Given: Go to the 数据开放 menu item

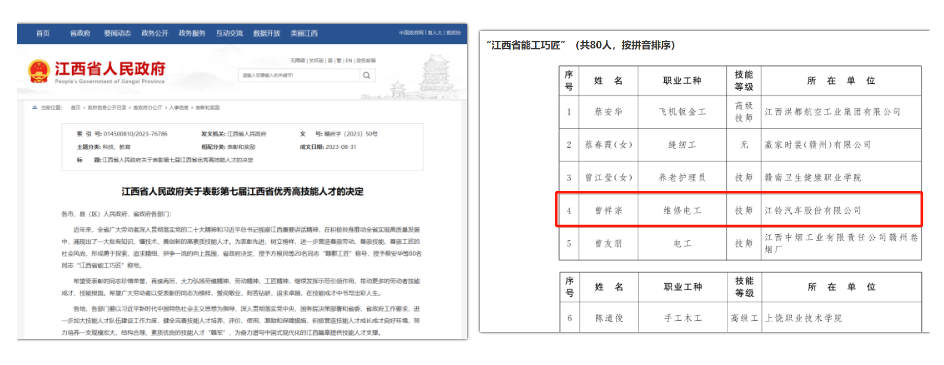Looking at the screenshot, I should (x=267, y=34).
